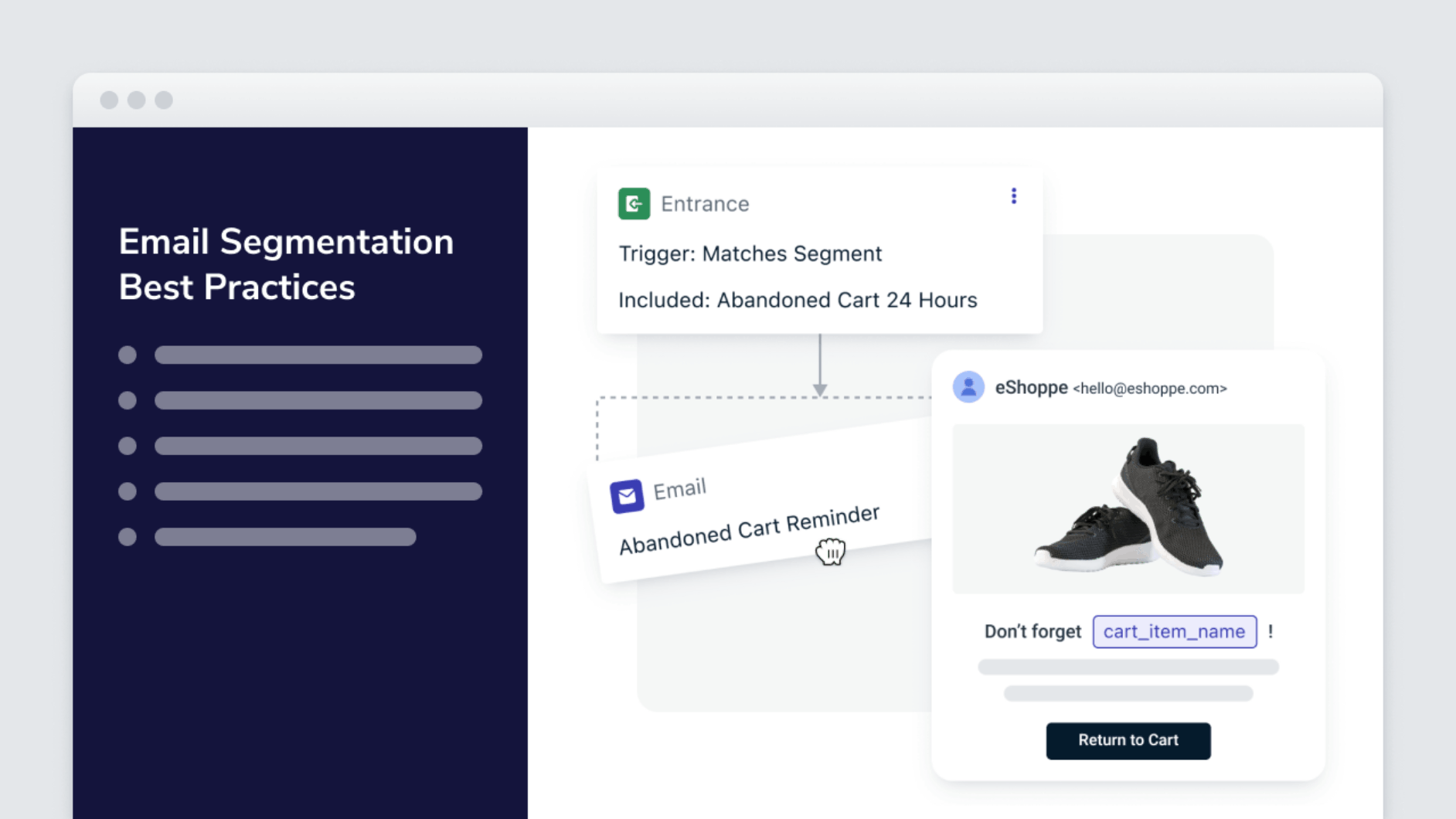
Task: Click the hello@eshoppe.com address link
Action: pos(1150,389)
